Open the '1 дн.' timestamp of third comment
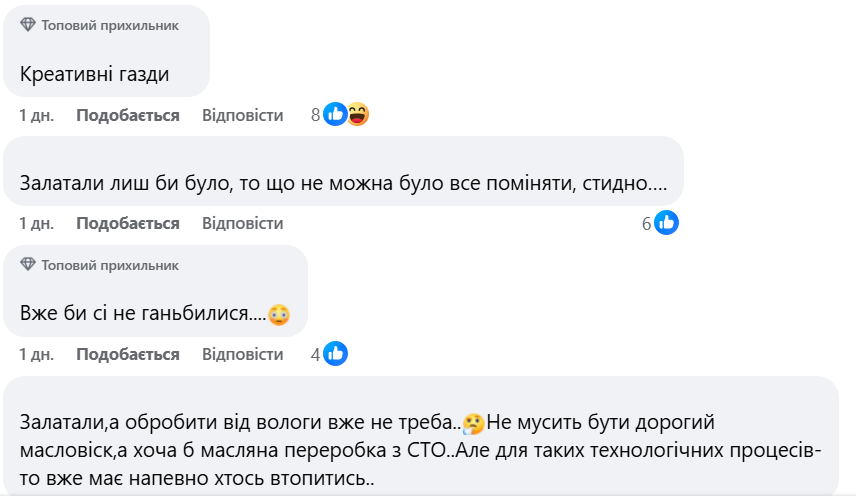 click(37, 354)
